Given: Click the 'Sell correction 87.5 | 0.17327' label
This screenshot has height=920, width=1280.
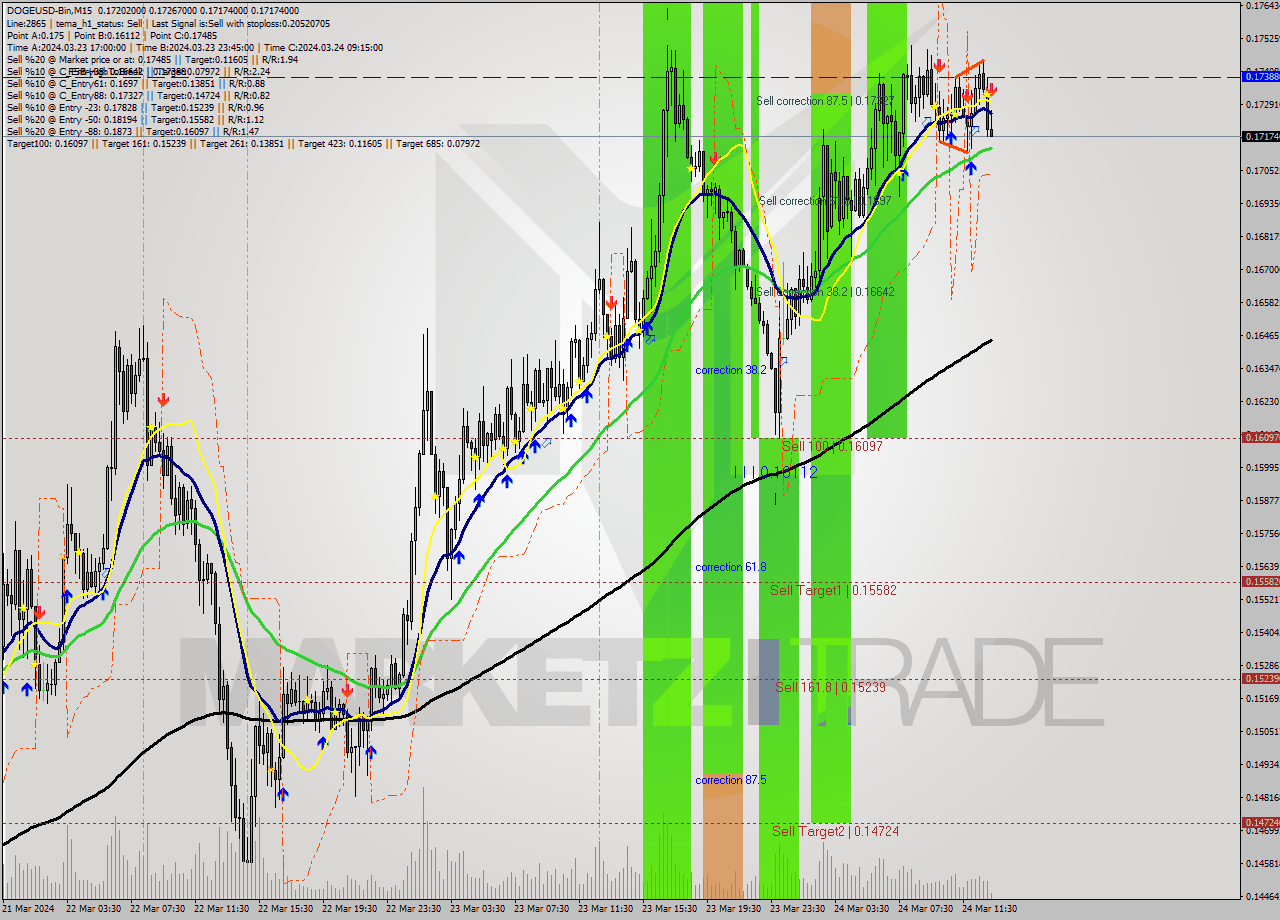Looking at the screenshot, I should pyautogui.click(x=825, y=101).
